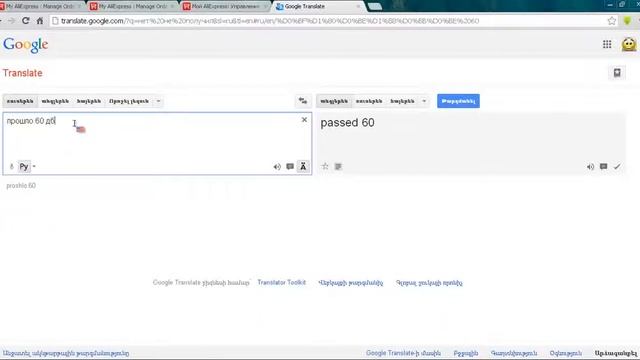Switch to the Мои AliExpress tab
The height and width of the screenshot is (360, 640).
pos(225,6)
